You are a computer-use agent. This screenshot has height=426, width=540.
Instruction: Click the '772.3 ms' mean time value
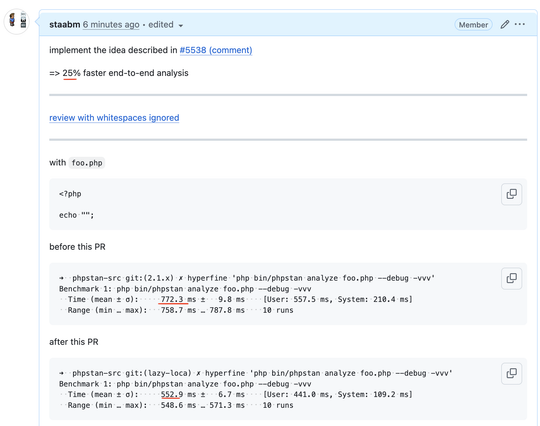click(178, 299)
